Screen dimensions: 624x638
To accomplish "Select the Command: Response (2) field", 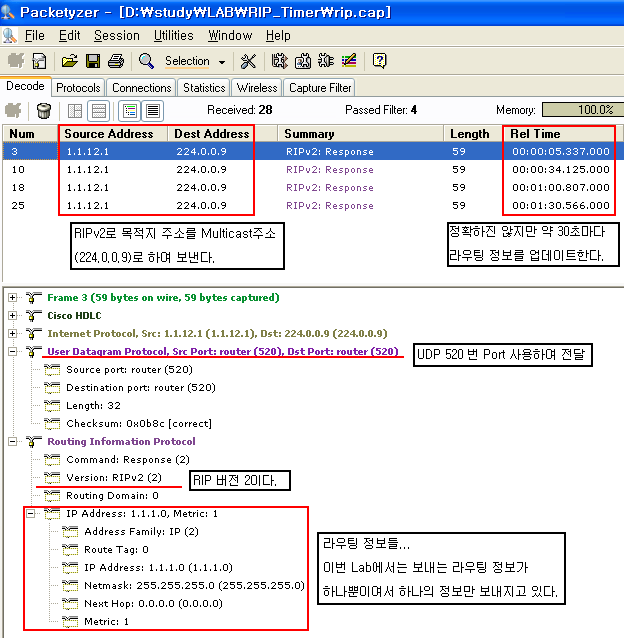I will point(128,460).
